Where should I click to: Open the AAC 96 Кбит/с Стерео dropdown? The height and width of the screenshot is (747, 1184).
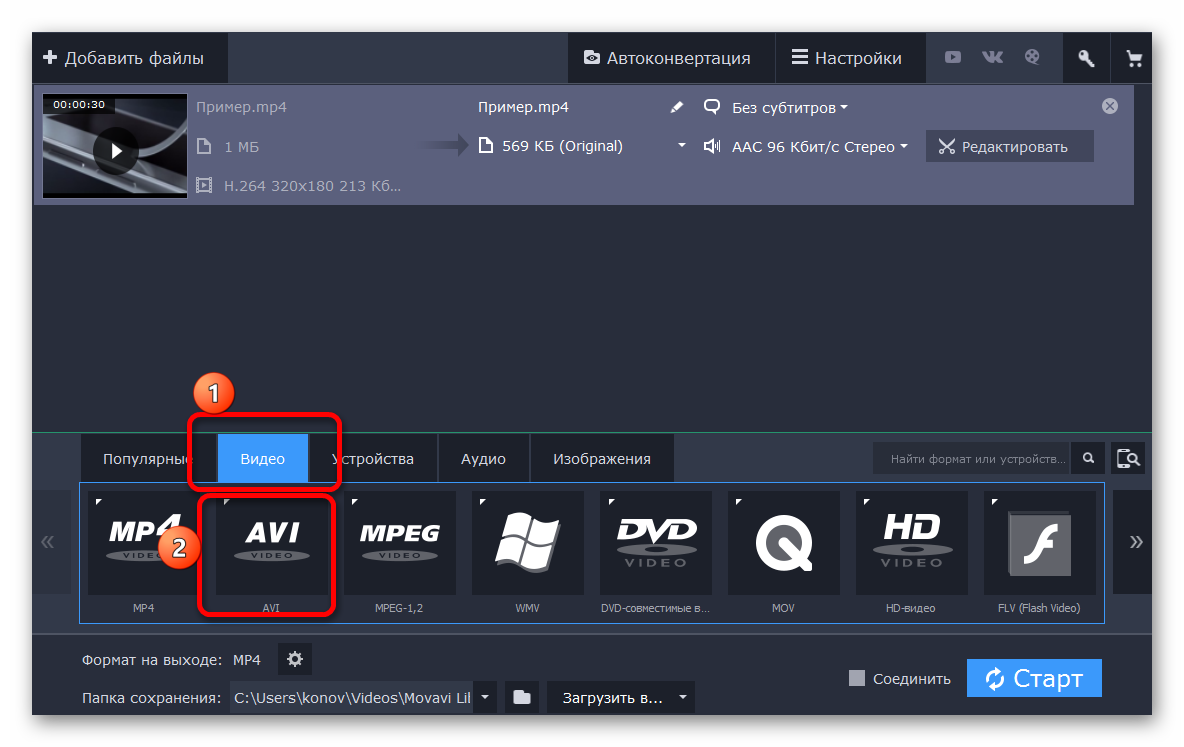[806, 146]
